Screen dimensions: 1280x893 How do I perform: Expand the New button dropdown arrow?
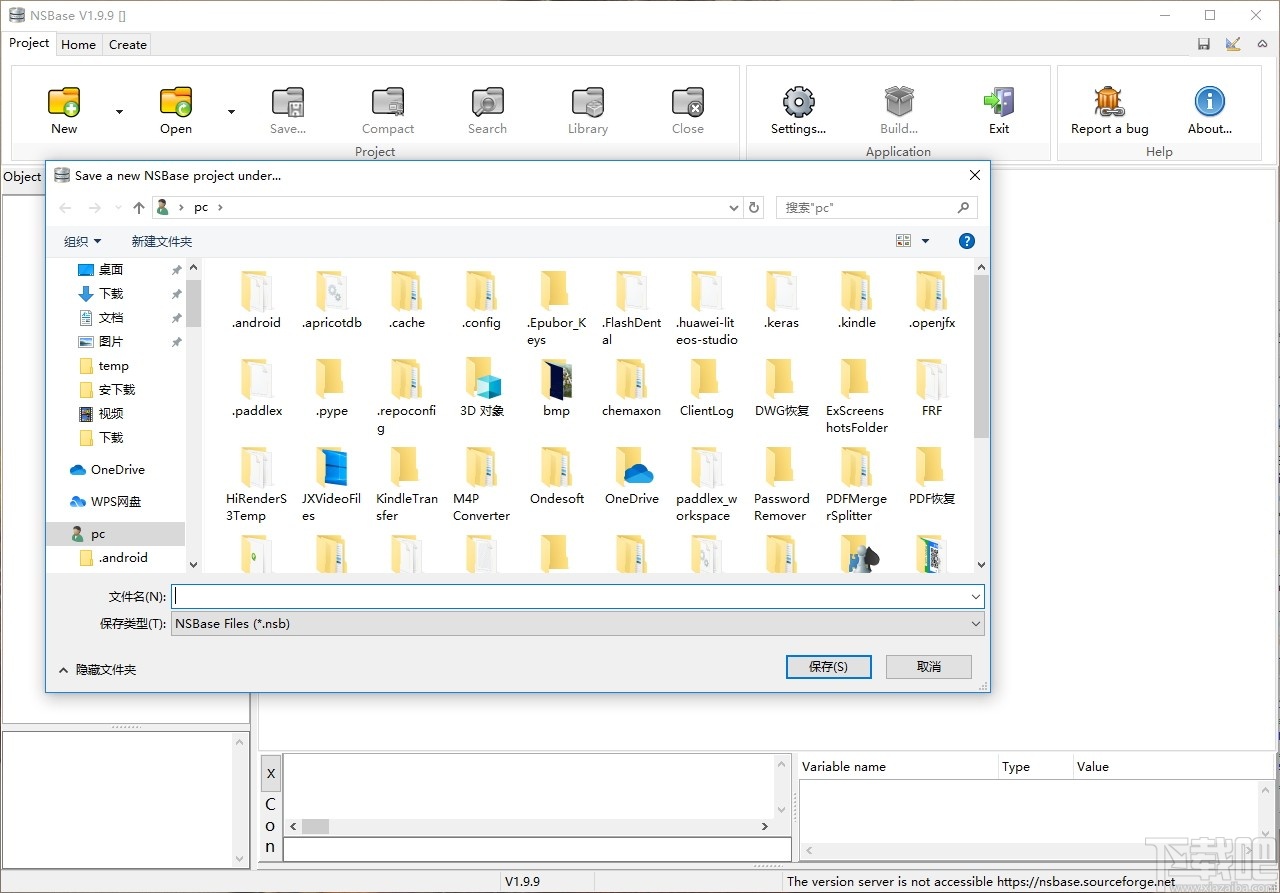119,112
